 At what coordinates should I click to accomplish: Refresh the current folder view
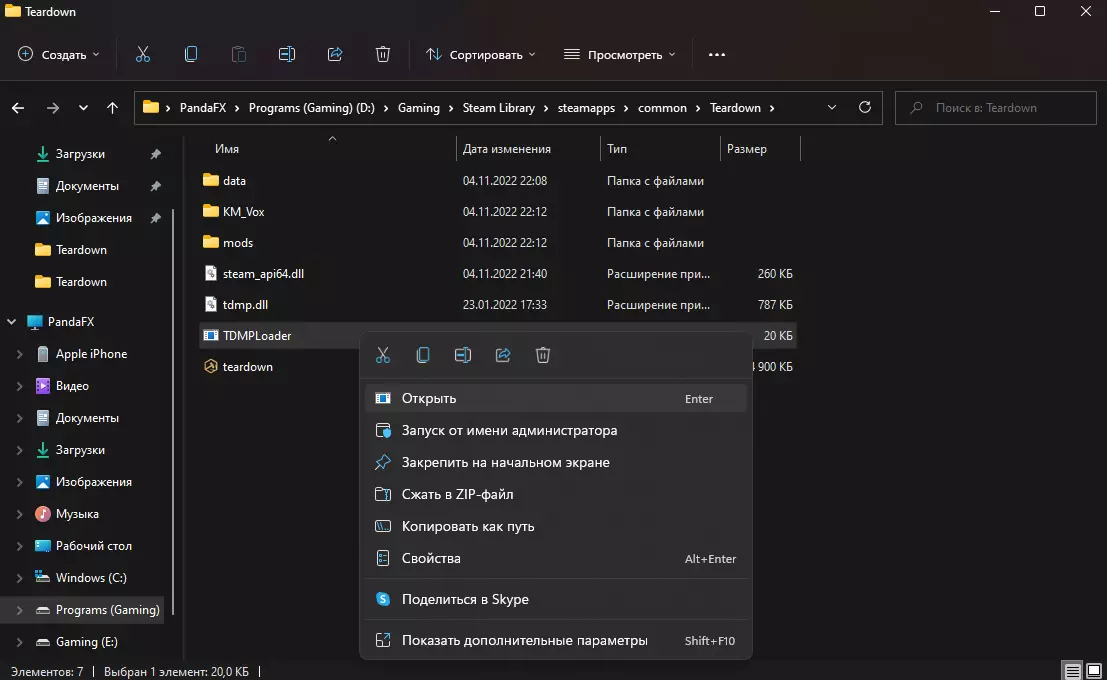click(865, 107)
